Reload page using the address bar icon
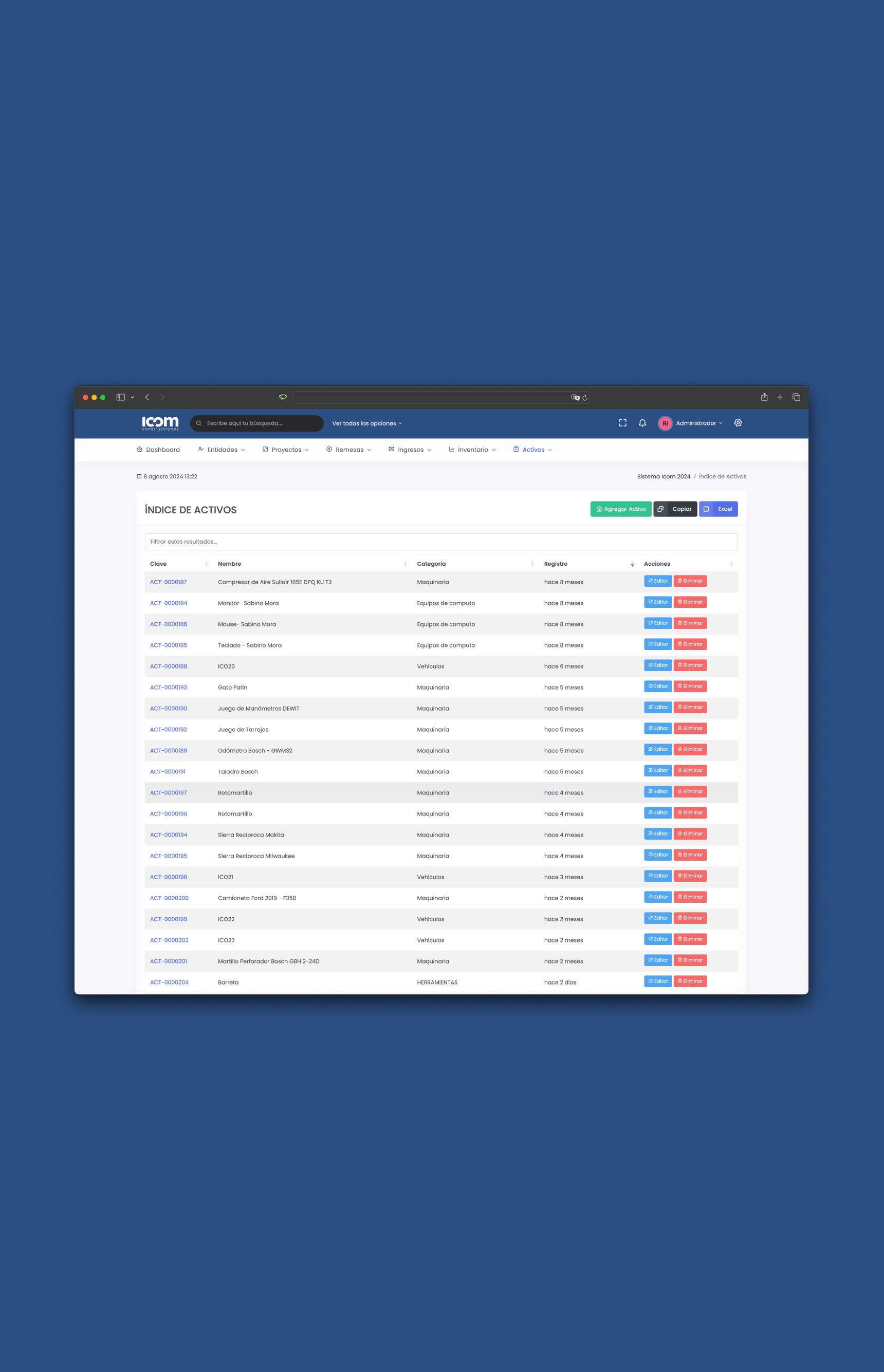Viewport: 884px width, 1372px height. 585,398
